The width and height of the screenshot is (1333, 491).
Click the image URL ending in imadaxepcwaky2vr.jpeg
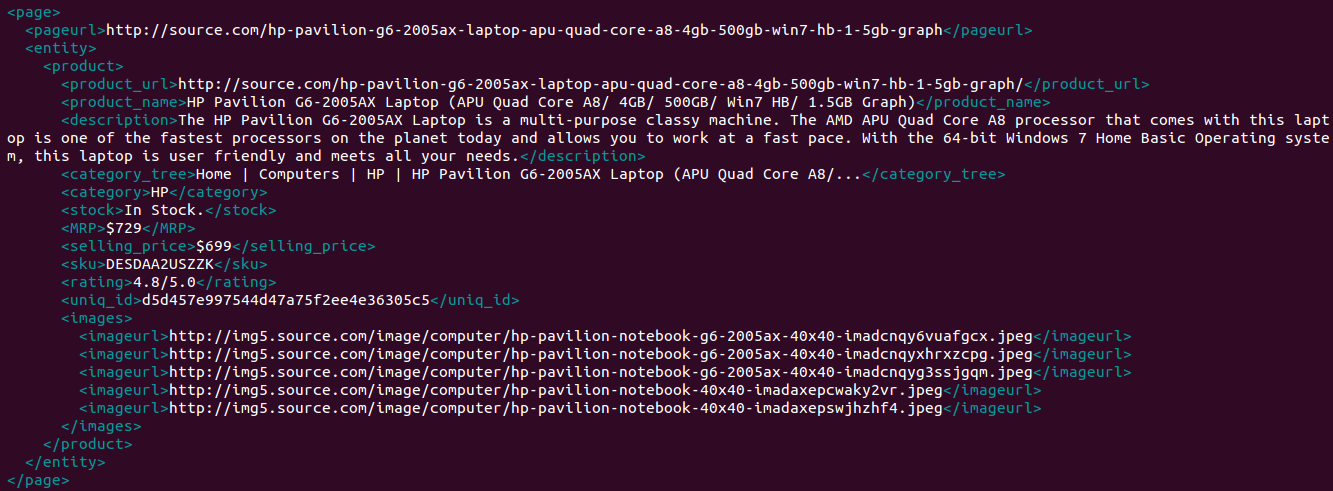(556, 390)
